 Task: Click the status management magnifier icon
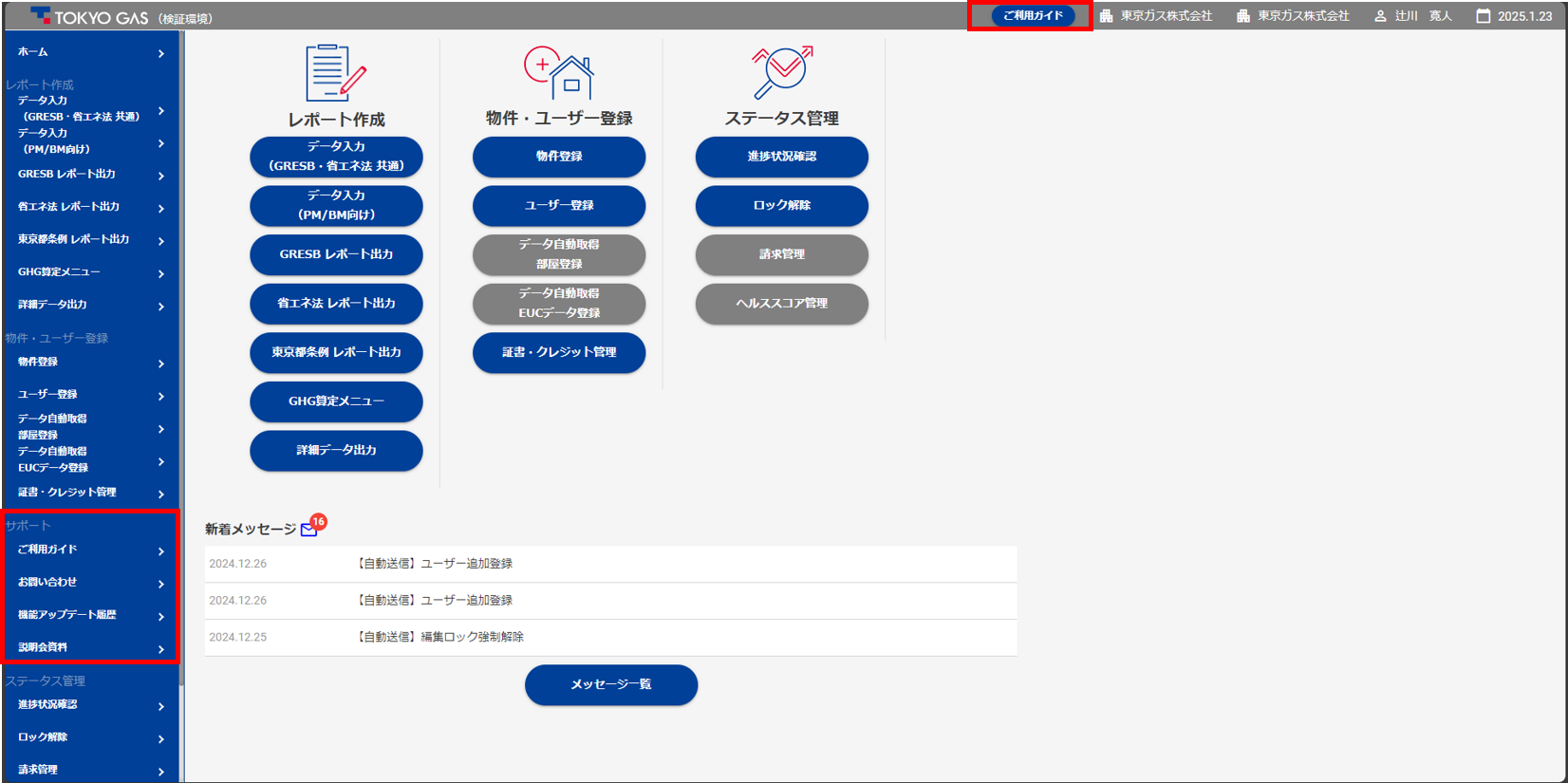point(781,72)
